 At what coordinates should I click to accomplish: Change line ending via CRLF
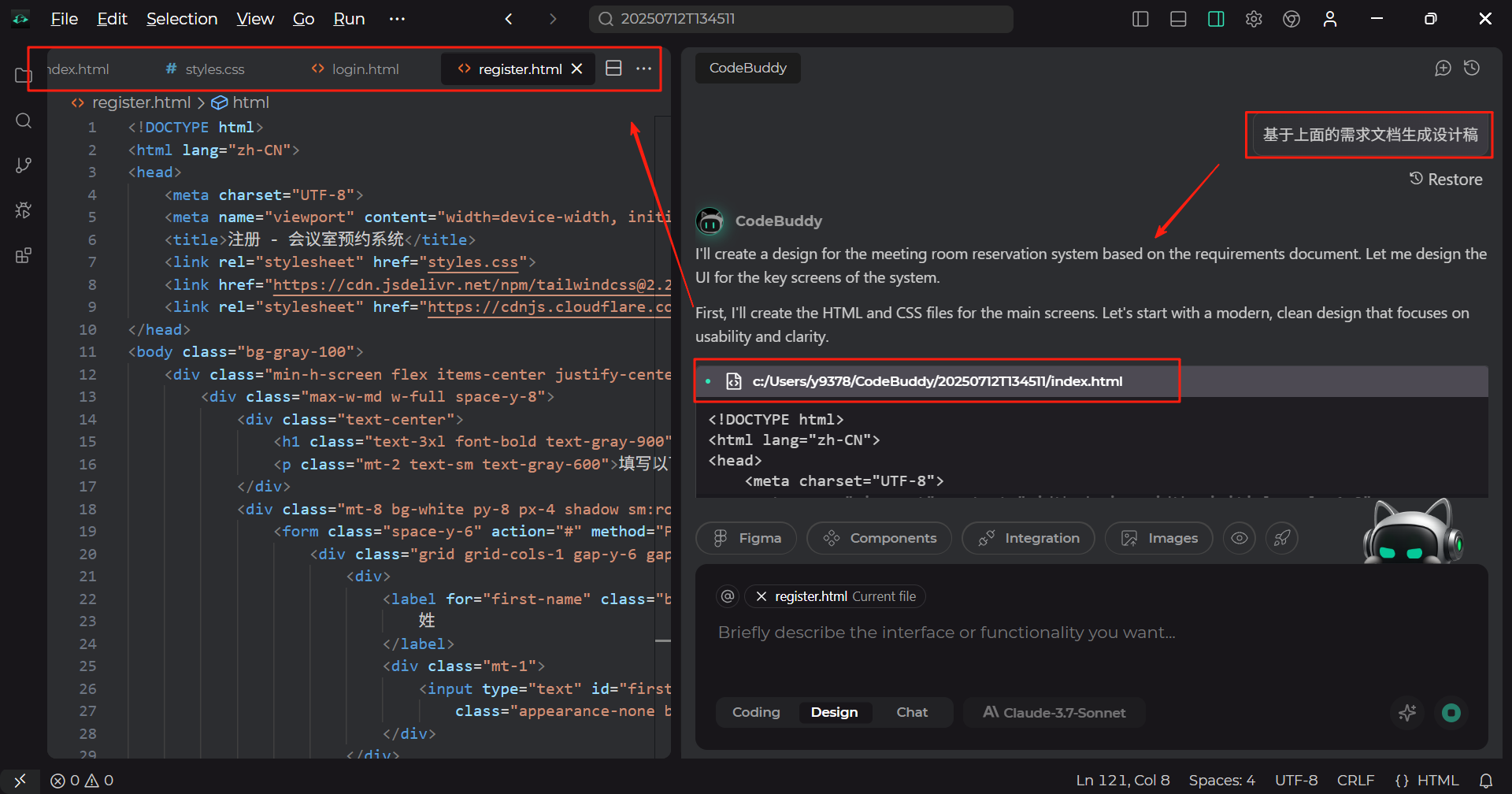point(1355,781)
